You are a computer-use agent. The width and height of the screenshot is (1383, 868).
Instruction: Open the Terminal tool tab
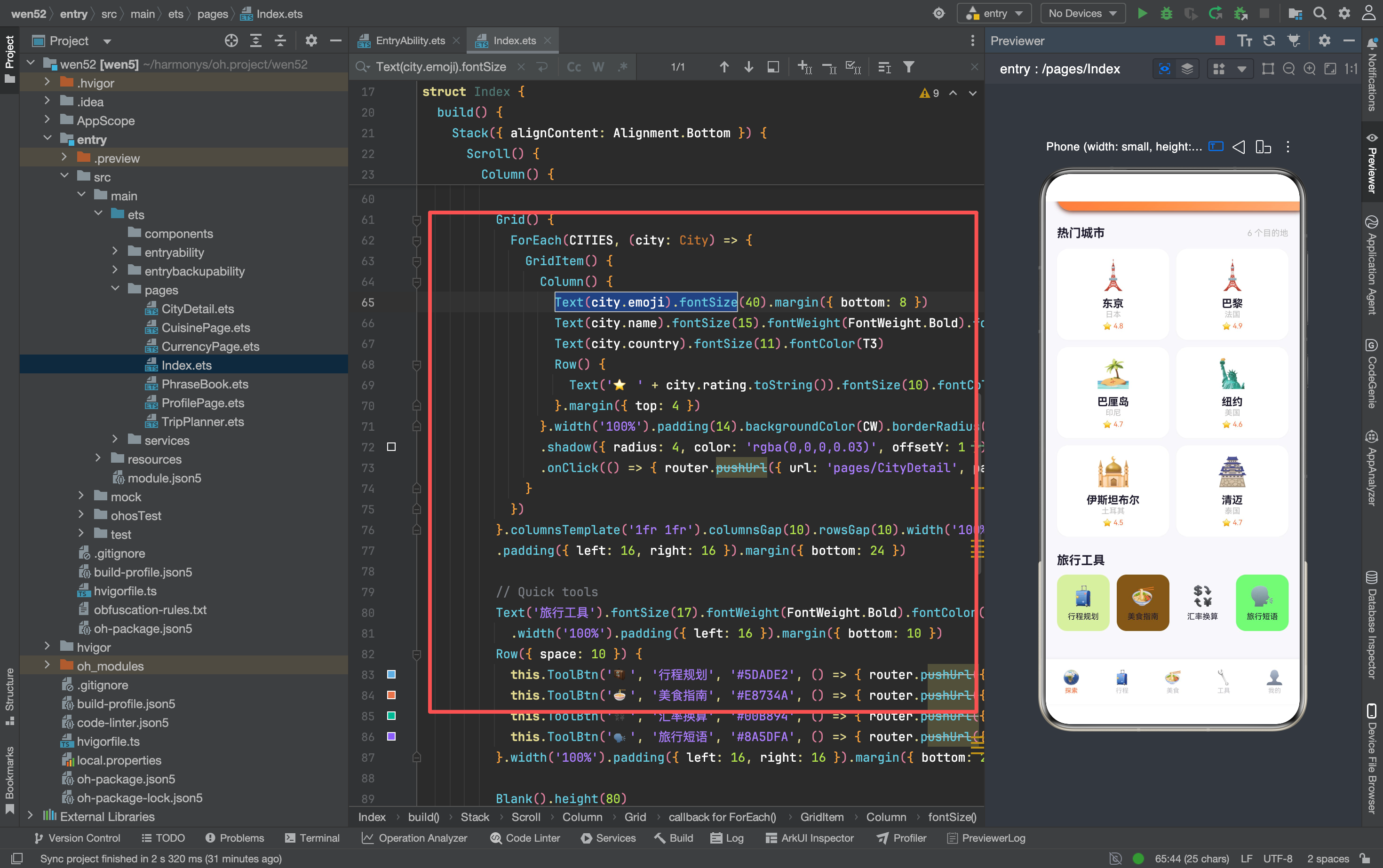[312, 837]
